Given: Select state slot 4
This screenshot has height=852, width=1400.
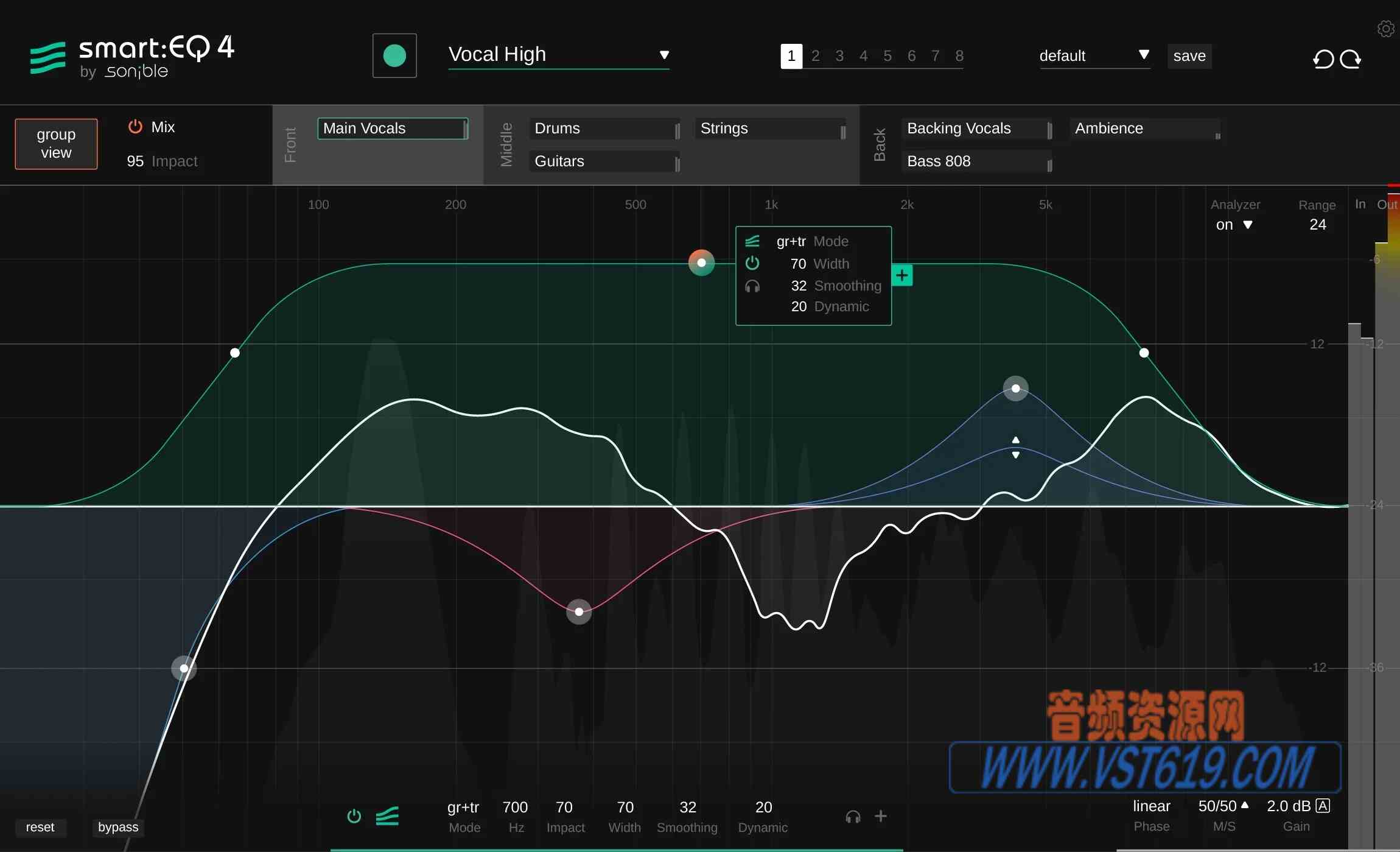Looking at the screenshot, I should click(x=863, y=56).
